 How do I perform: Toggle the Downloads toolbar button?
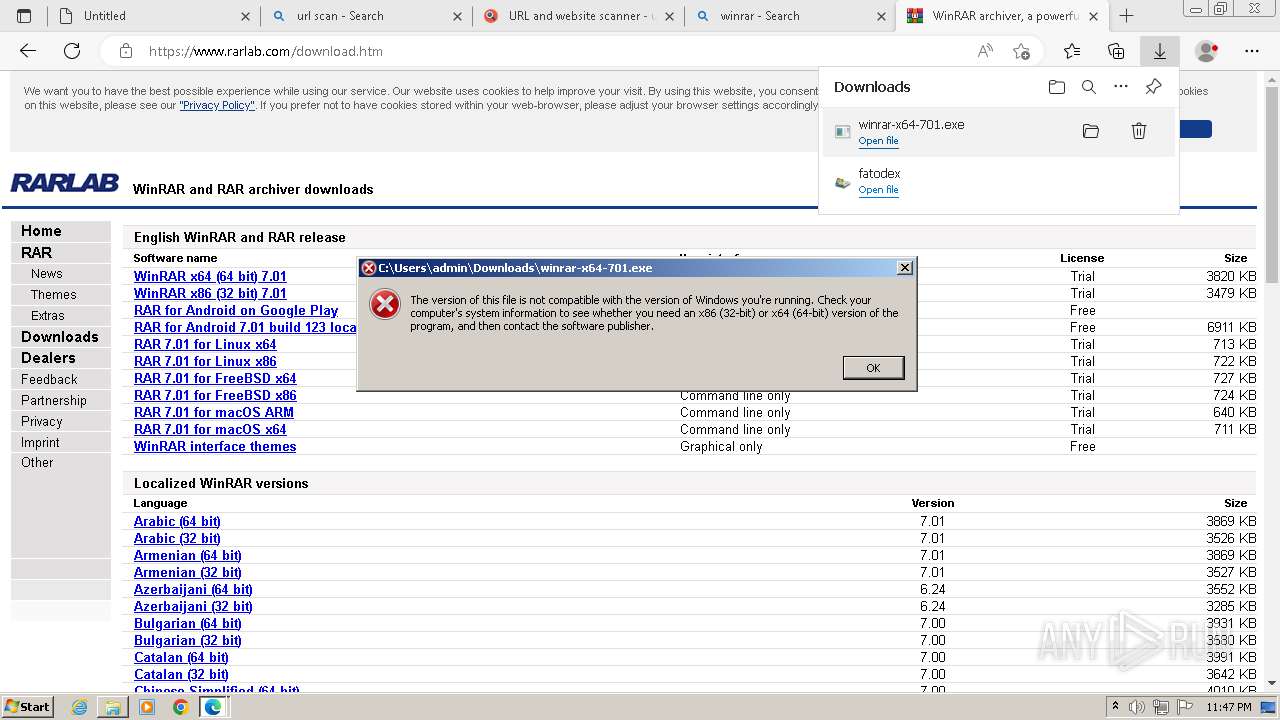[x=1160, y=51]
